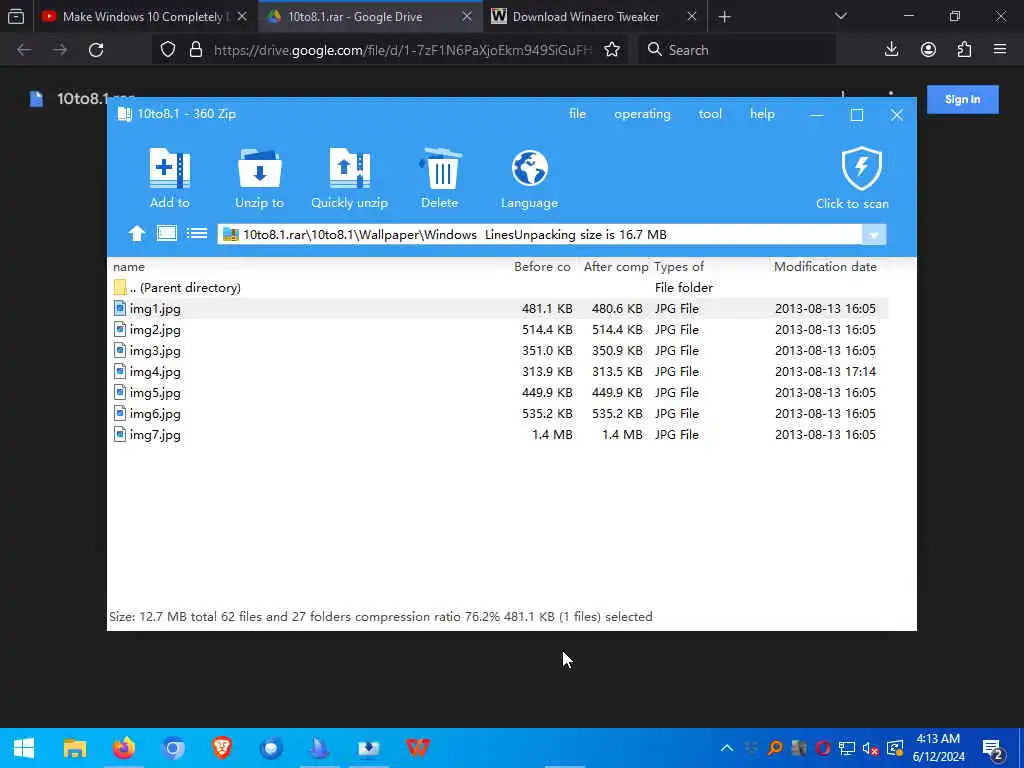Select img3.jpg in the file list
Screen dimensions: 1024x768
(498, 350)
